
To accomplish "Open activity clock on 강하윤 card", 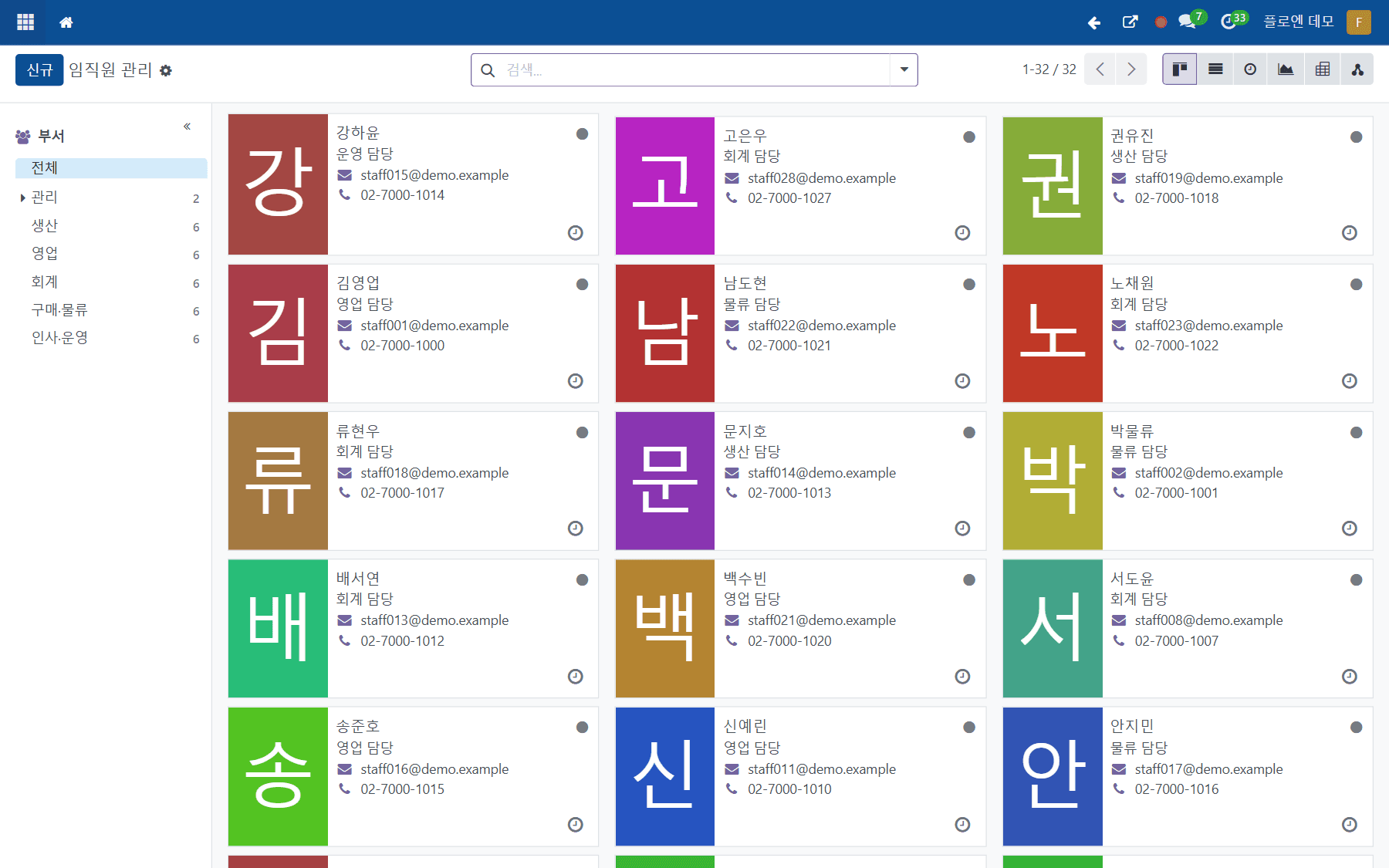I will tap(576, 233).
